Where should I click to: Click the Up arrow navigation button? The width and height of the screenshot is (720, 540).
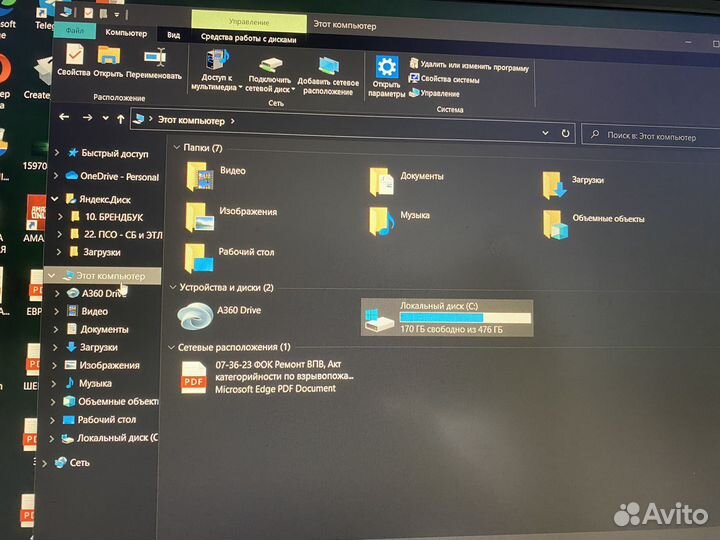[x=121, y=119]
